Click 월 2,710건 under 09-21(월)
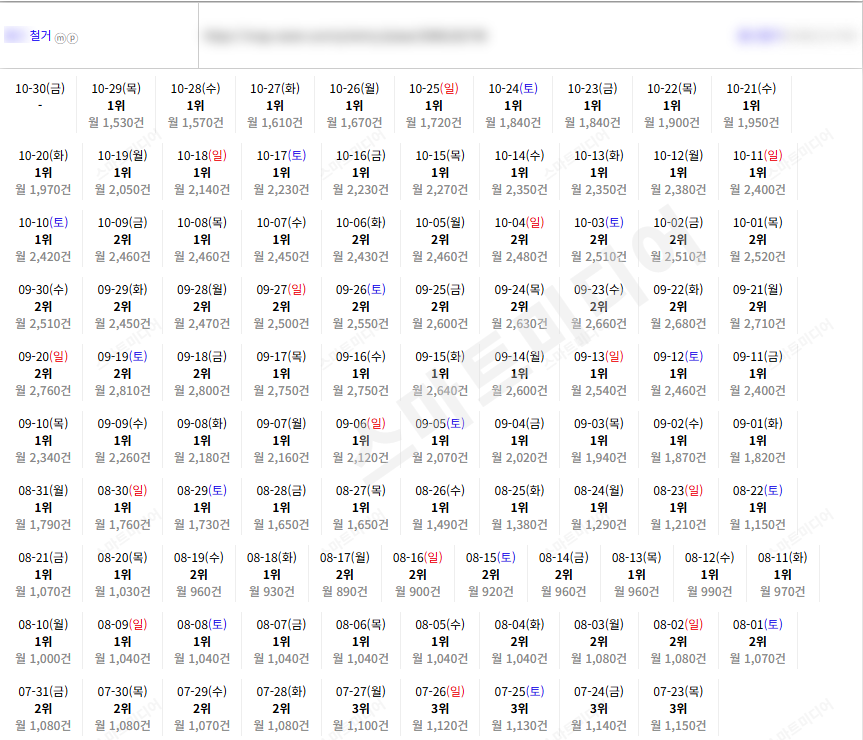863x740 pixels. (x=758, y=324)
